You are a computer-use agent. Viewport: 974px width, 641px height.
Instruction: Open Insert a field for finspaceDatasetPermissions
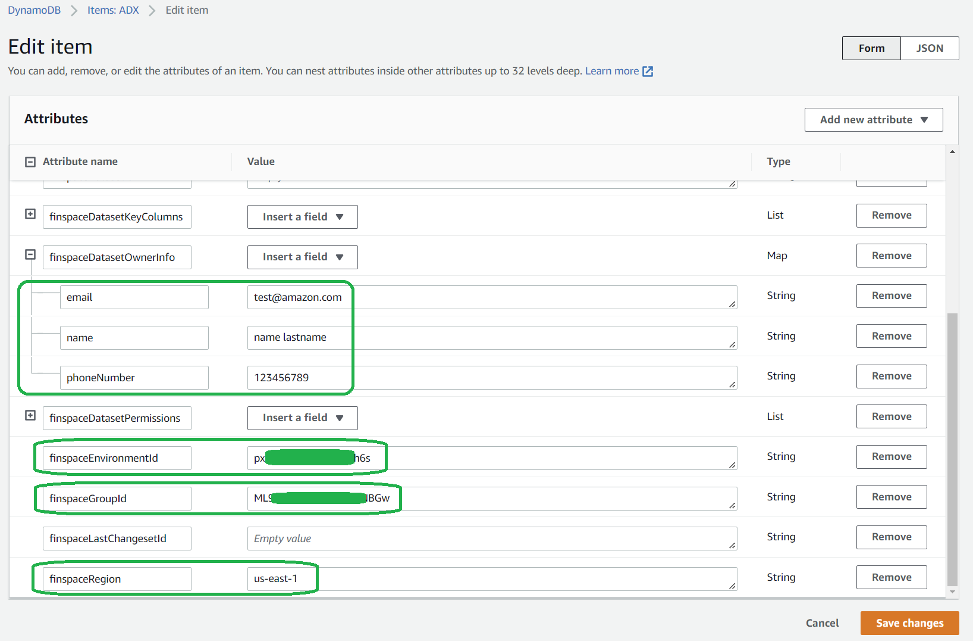(302, 417)
